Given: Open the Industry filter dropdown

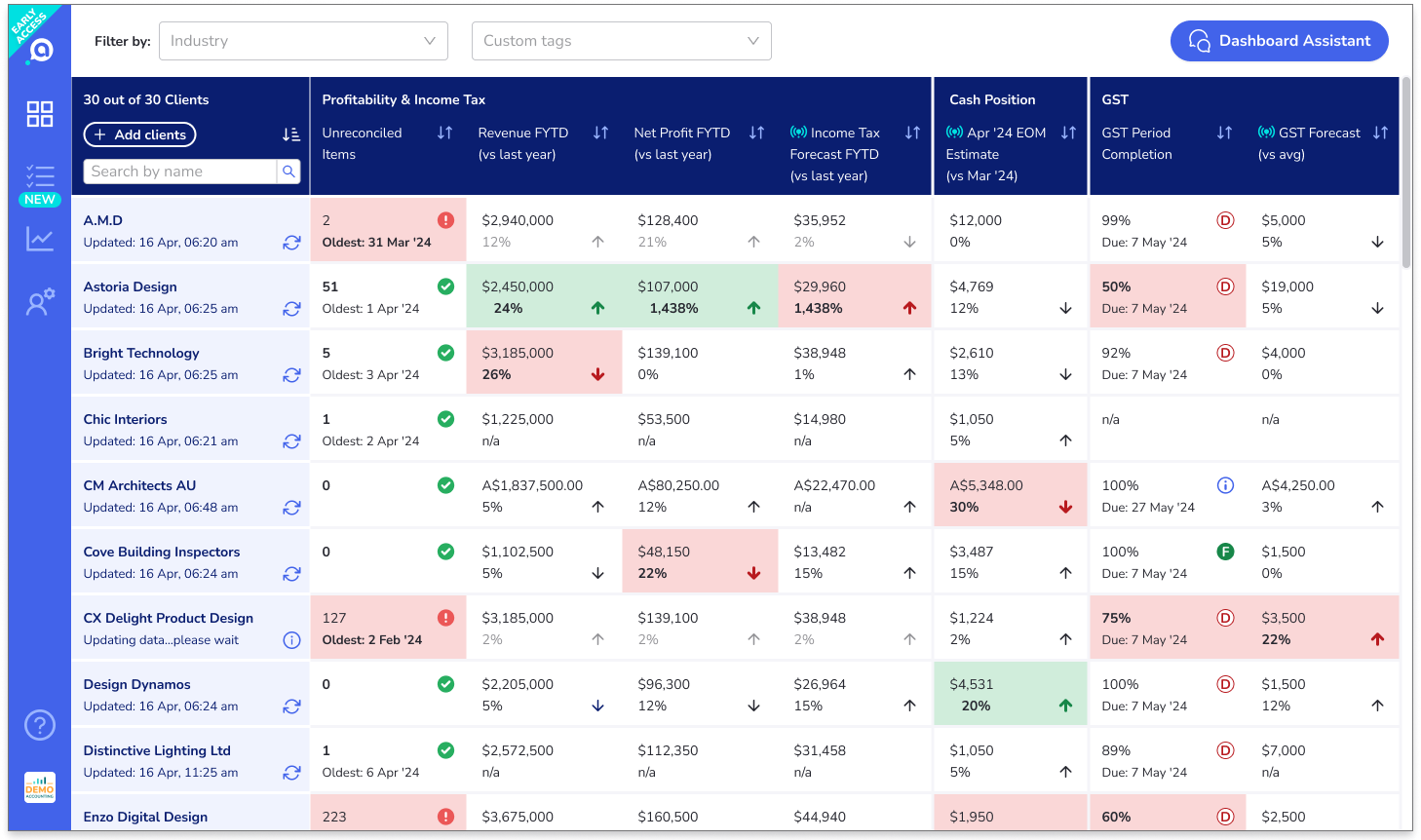Looking at the screenshot, I should coord(303,41).
